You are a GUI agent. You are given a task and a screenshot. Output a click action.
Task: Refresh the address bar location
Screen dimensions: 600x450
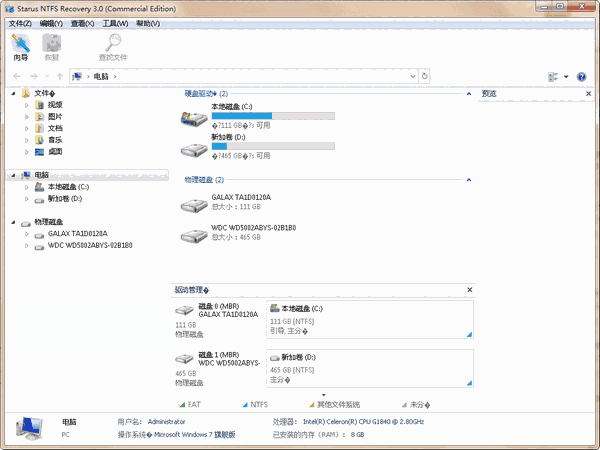click(424, 77)
